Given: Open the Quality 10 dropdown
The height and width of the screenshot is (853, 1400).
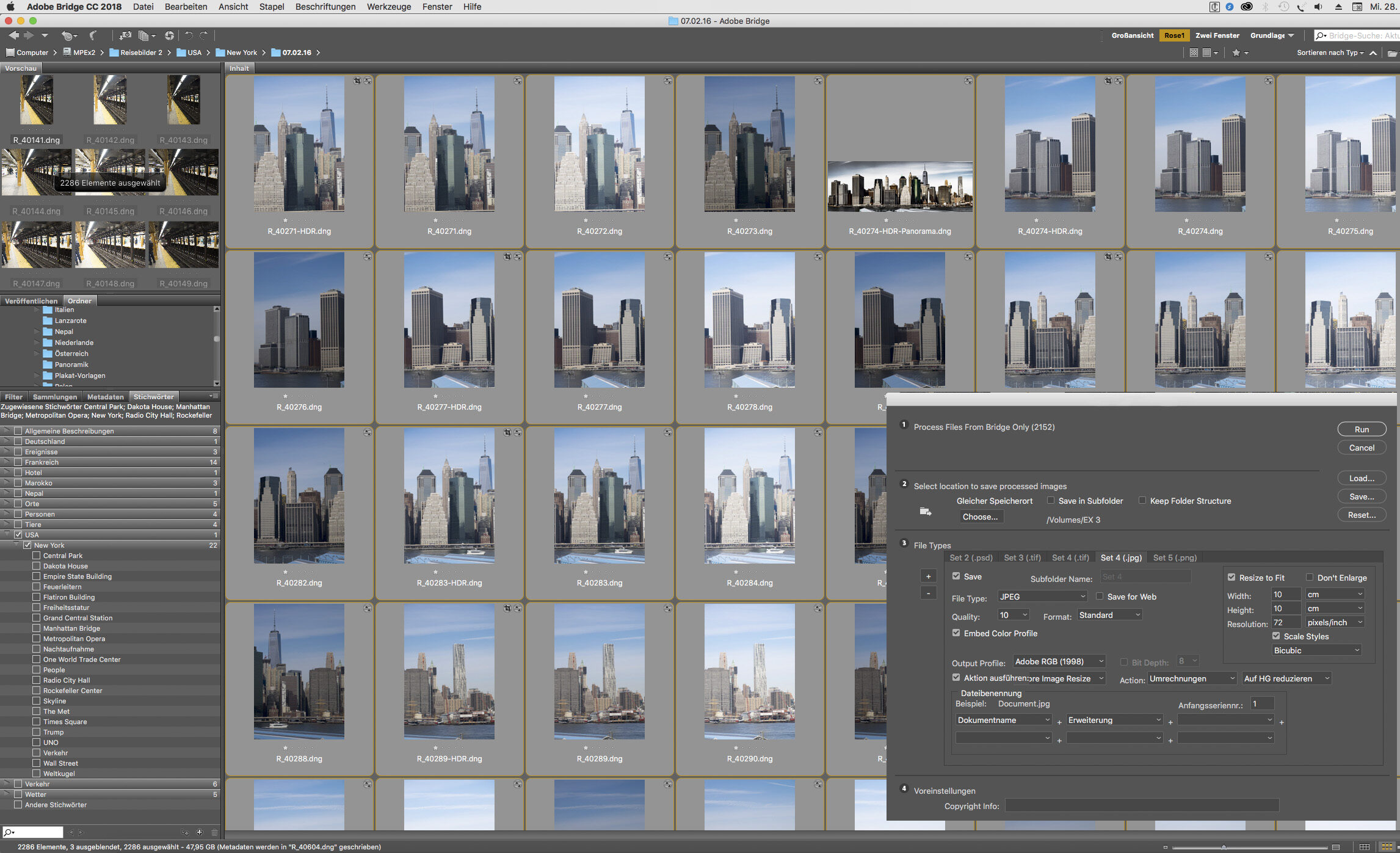Looking at the screenshot, I should click(x=1014, y=615).
